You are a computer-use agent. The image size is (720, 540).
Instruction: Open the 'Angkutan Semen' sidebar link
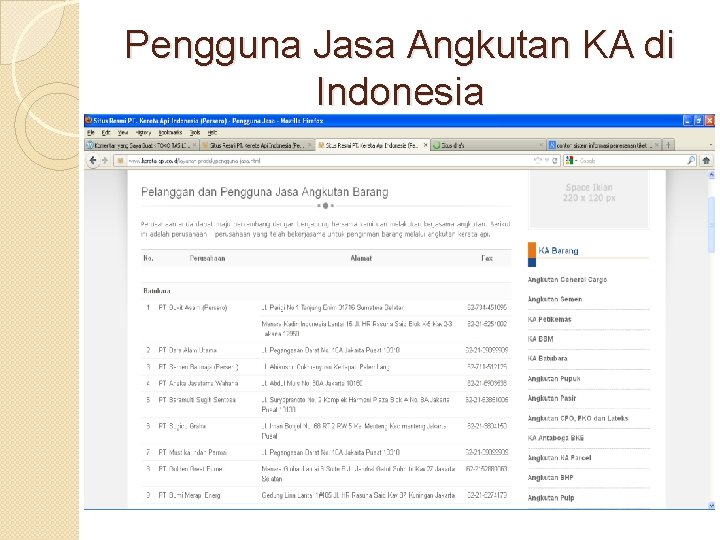tap(555, 299)
